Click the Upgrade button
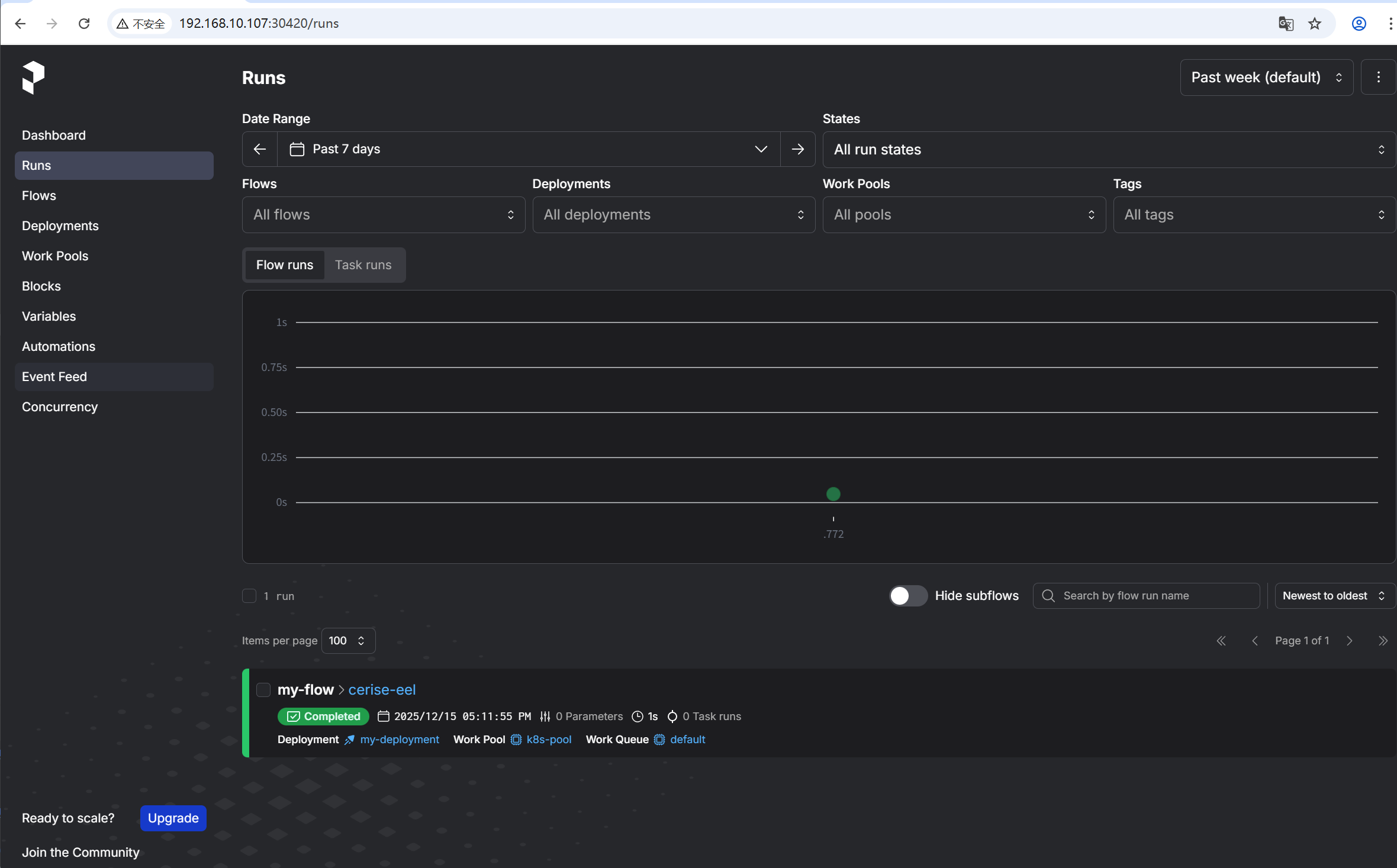1397x868 pixels. click(x=173, y=818)
